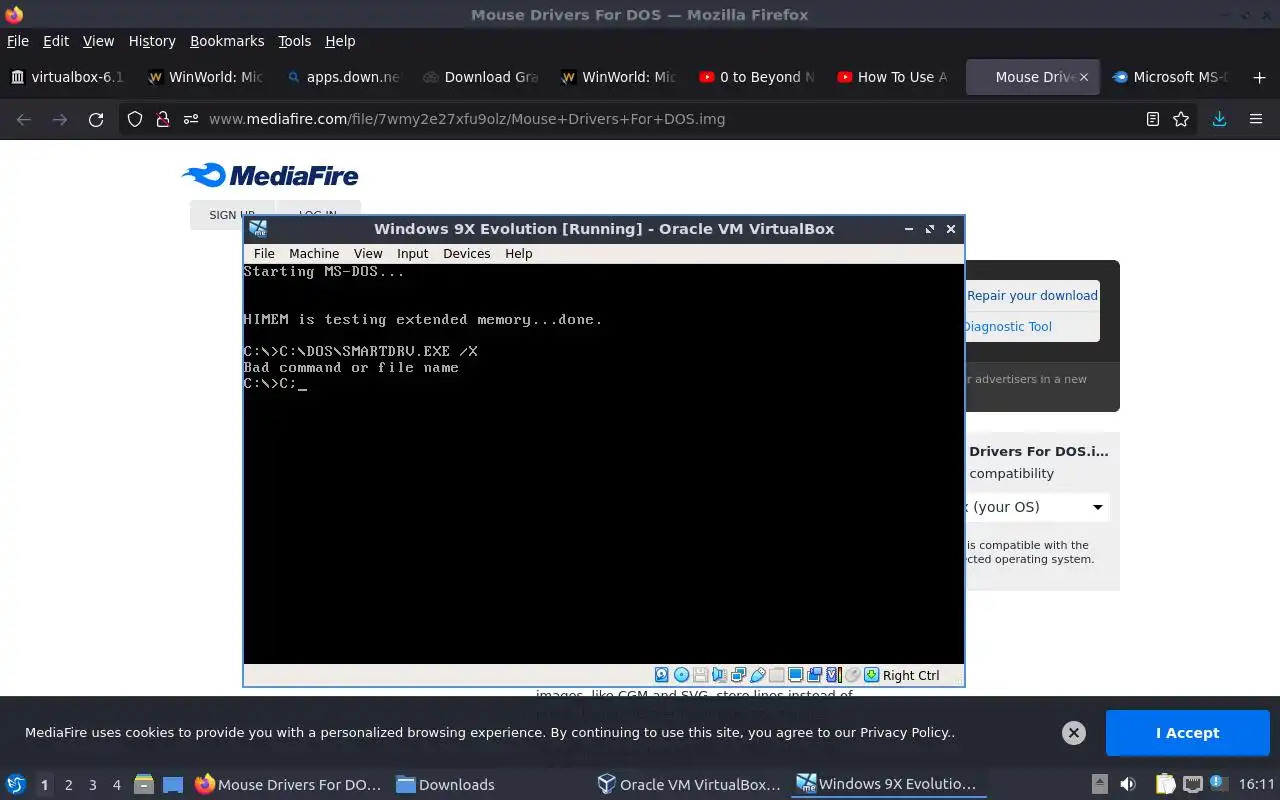This screenshot has height=800, width=1280.
Task: Click inside the MS-DOS VM screen
Action: (x=603, y=464)
